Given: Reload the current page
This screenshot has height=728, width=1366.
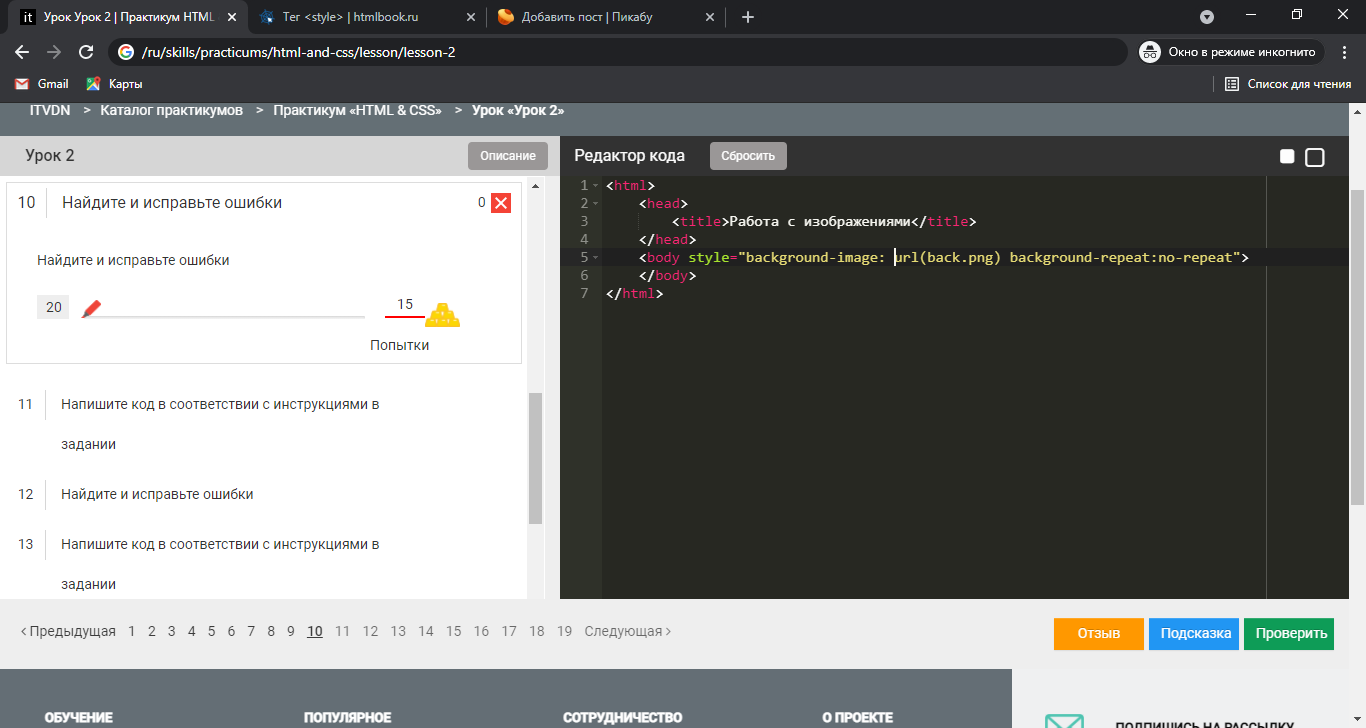Looking at the screenshot, I should (86, 52).
